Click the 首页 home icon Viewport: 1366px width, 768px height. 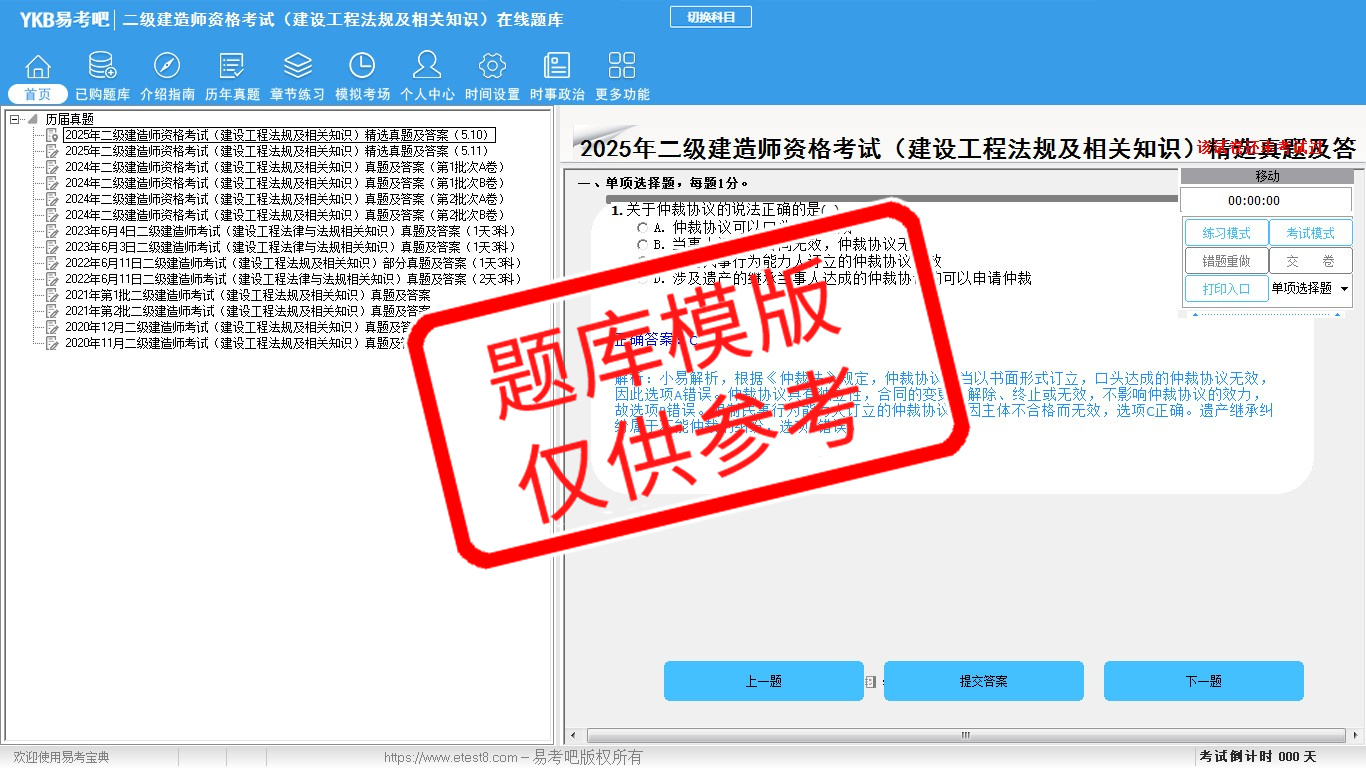click(x=38, y=67)
